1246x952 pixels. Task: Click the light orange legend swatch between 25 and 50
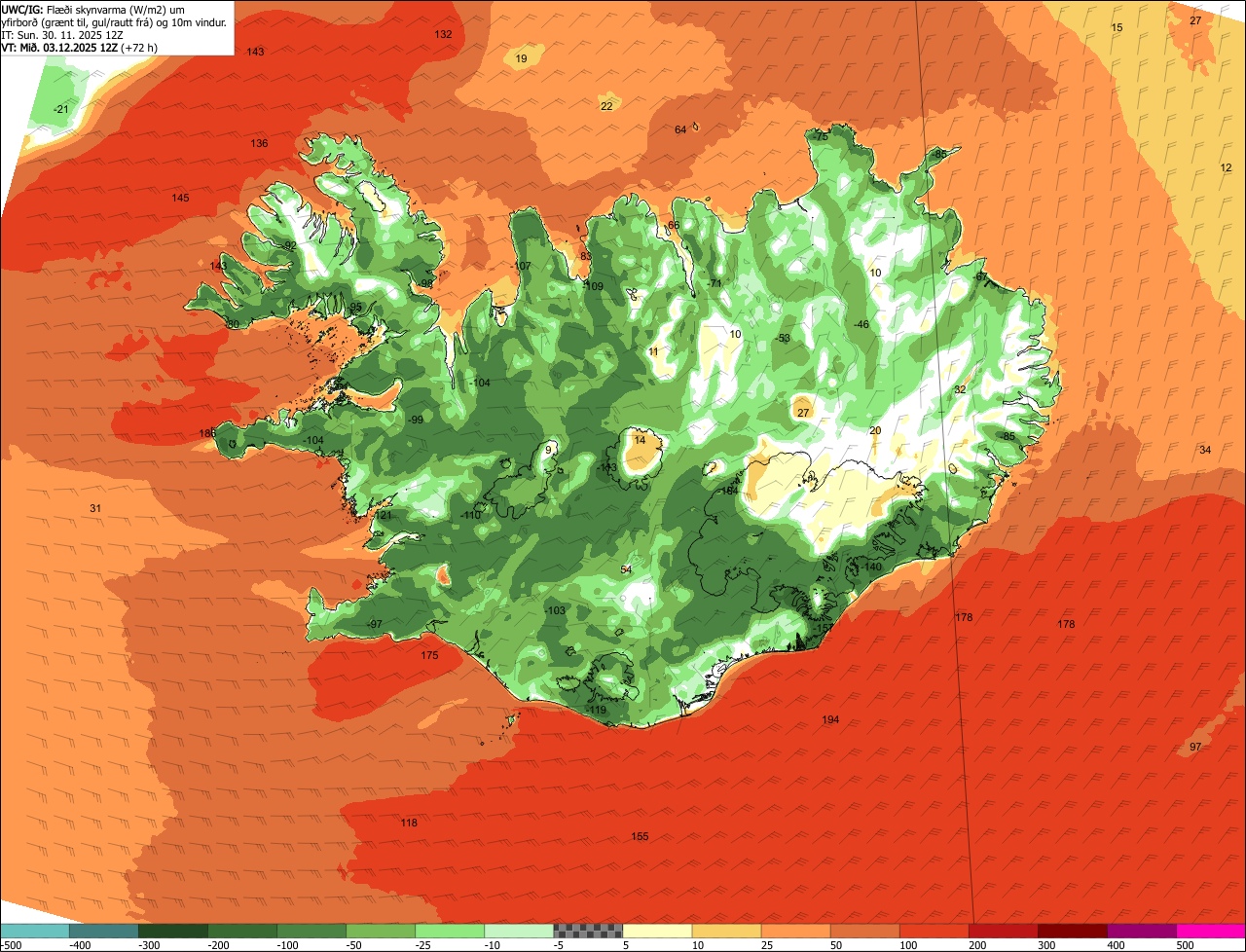[795, 931]
